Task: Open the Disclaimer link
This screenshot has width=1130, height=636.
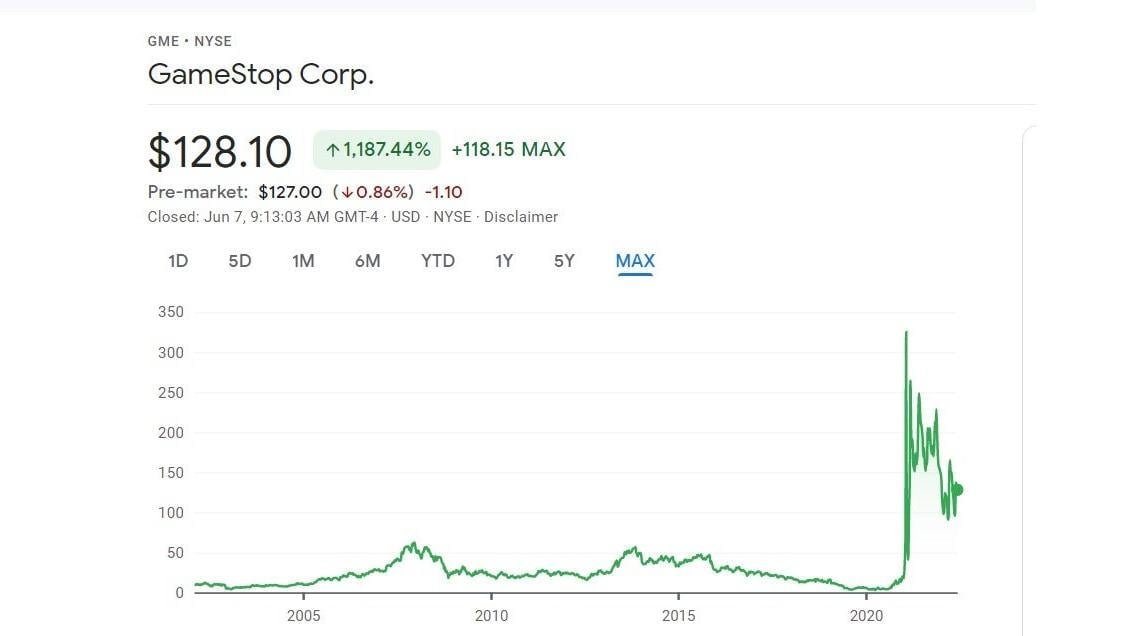Action: (x=521, y=216)
